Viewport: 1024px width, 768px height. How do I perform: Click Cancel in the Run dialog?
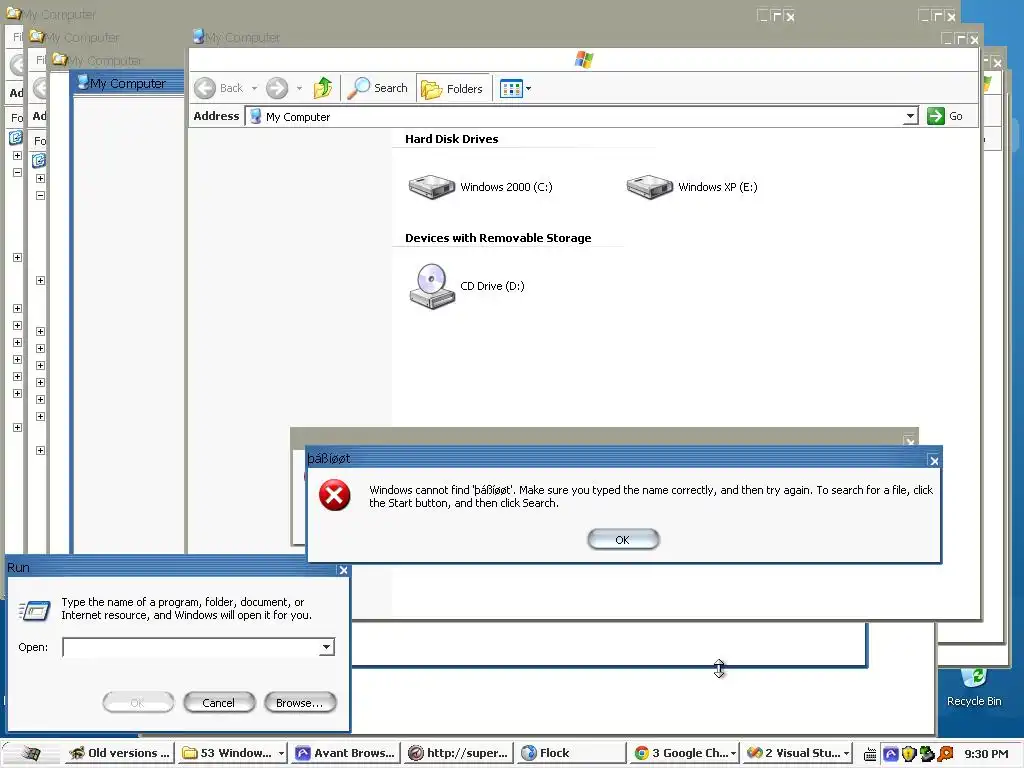pyautogui.click(x=219, y=703)
